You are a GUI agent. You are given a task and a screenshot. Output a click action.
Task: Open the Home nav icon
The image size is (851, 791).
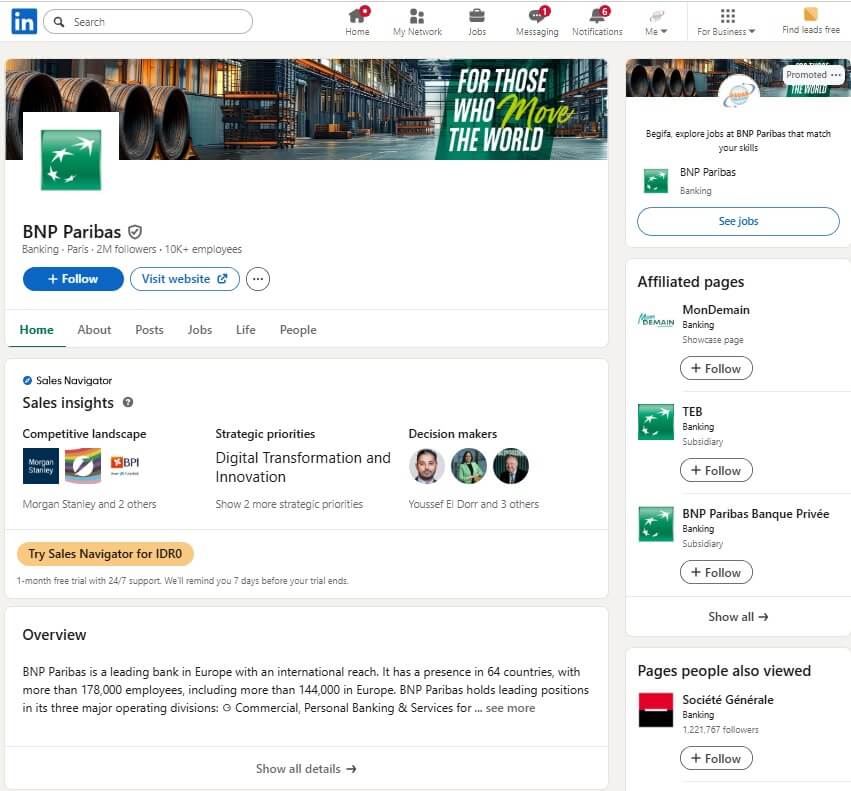click(357, 22)
